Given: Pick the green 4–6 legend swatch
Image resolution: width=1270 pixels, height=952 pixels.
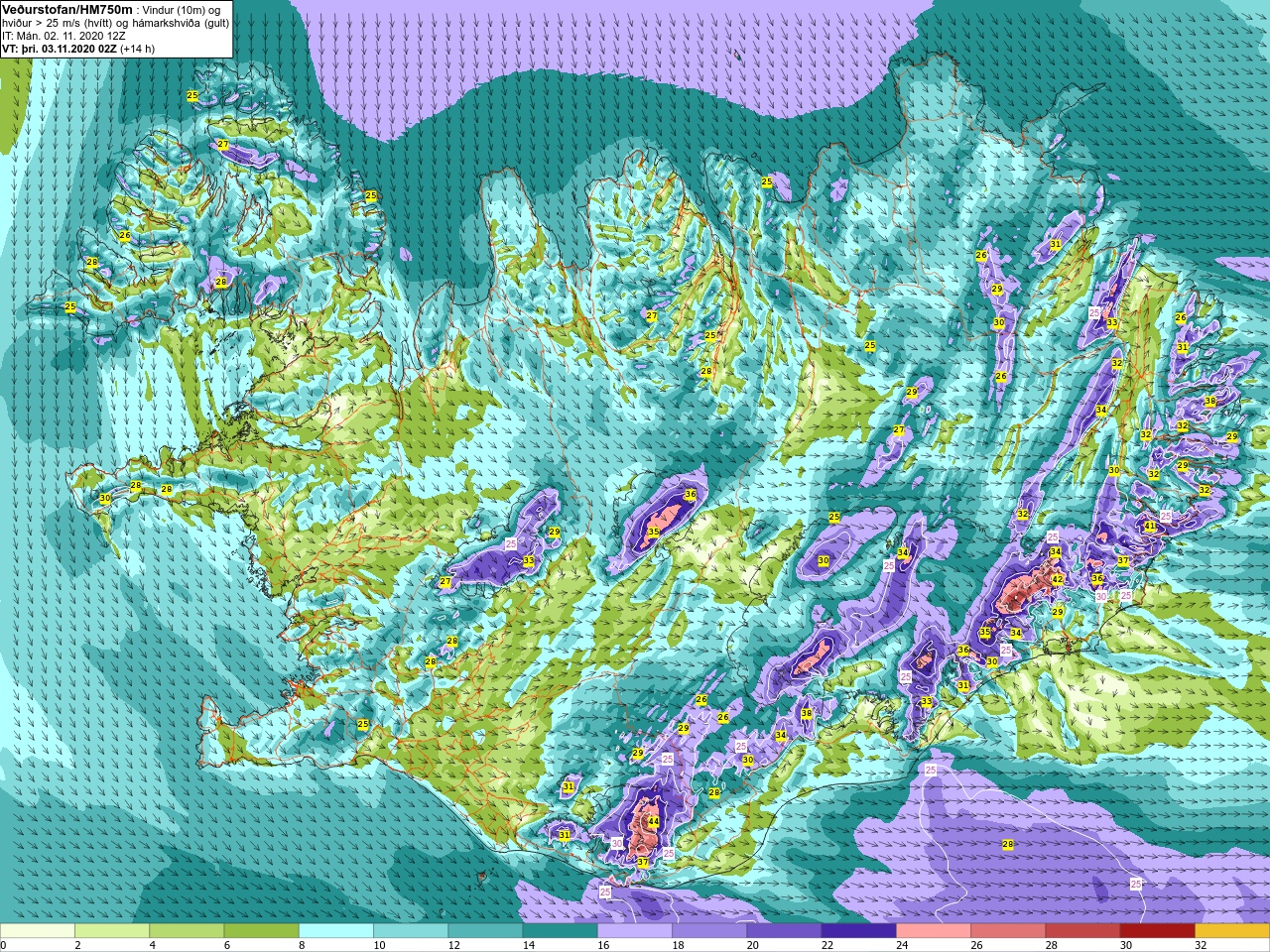Looking at the screenshot, I should coord(187,931).
